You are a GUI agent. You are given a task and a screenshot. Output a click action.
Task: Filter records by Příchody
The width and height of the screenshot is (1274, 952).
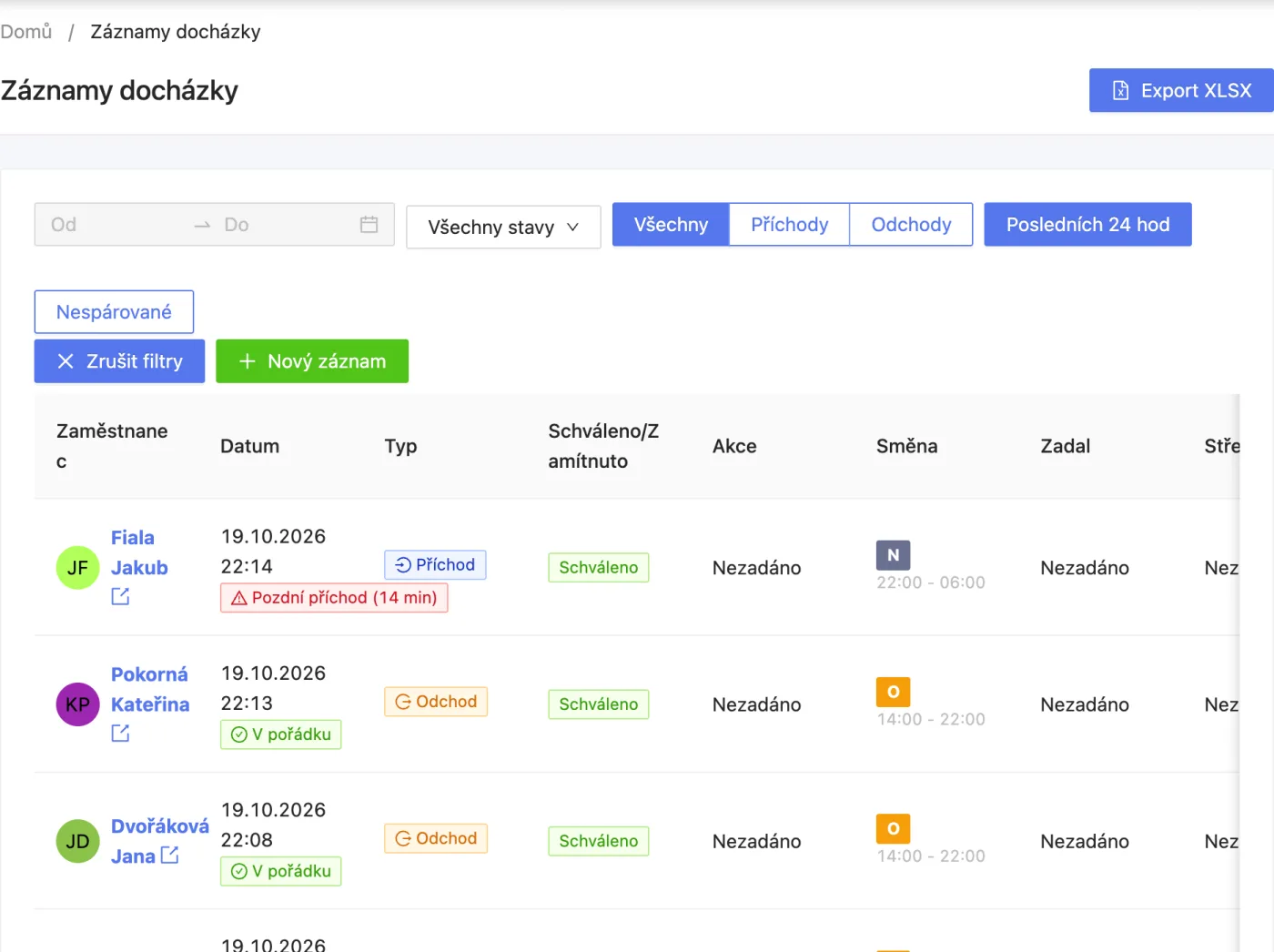[x=789, y=225]
